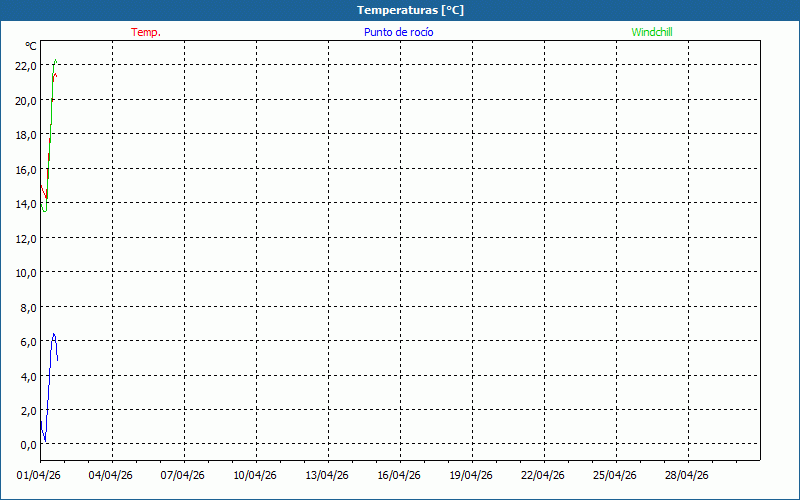Select the green Windchill legend label
Viewport: 800px width, 500px height.
[x=652, y=32]
